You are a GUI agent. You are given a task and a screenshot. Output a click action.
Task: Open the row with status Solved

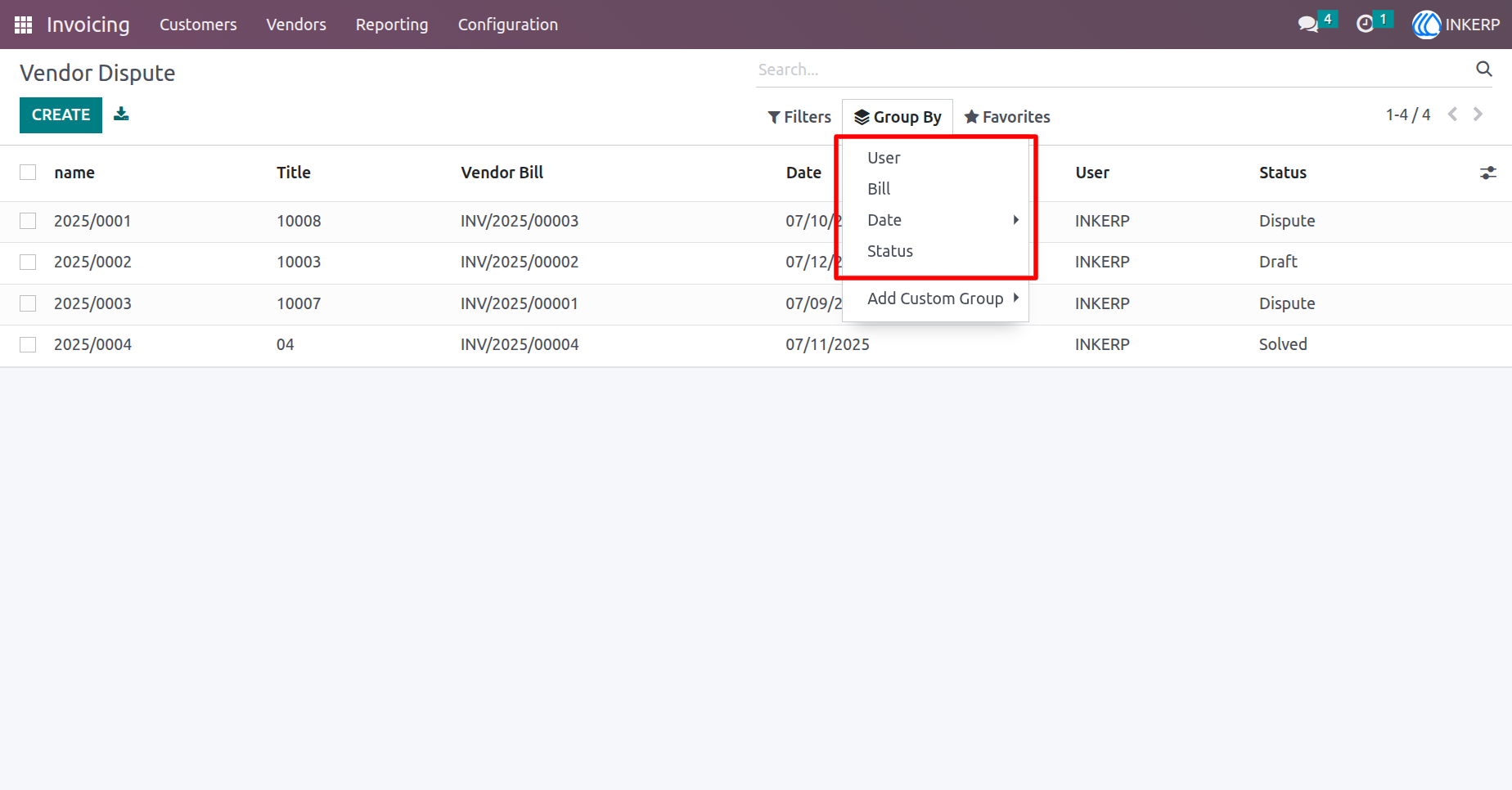(756, 345)
